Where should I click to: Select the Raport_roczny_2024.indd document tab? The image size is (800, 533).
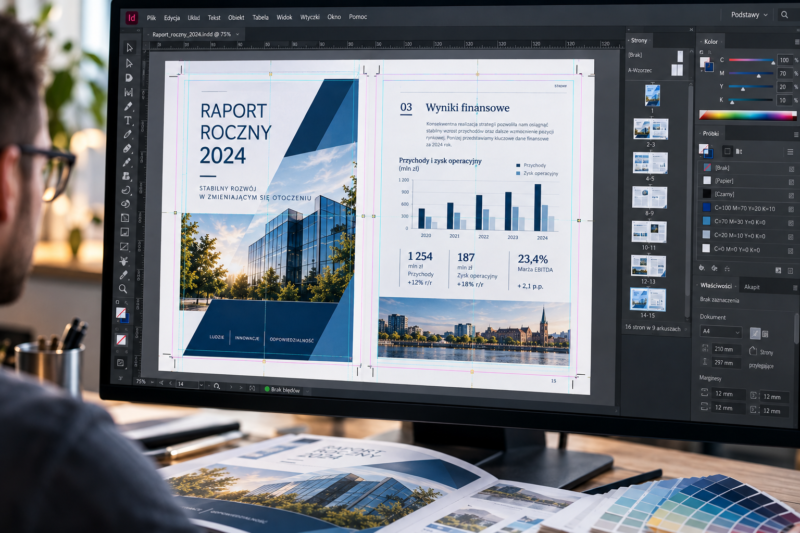point(192,35)
